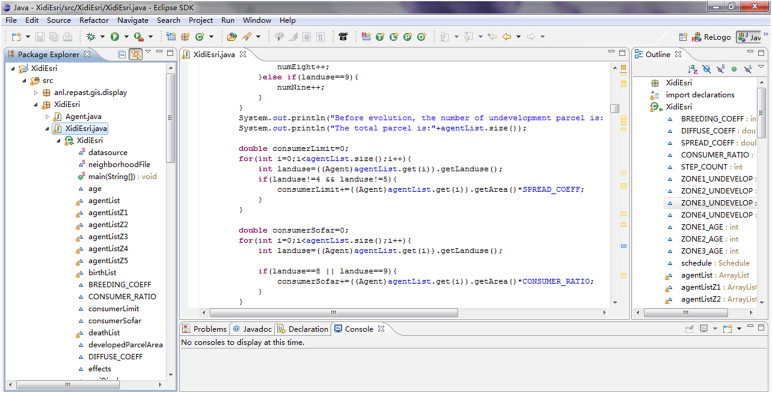The image size is (772, 393).
Task: Switch to the Javadoc tab
Action: pyautogui.click(x=252, y=329)
